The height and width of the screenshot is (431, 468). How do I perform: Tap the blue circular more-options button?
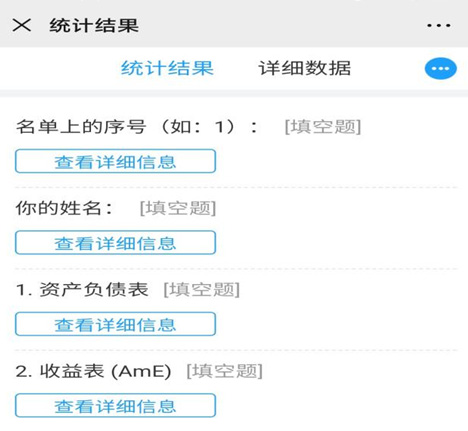coord(440,69)
